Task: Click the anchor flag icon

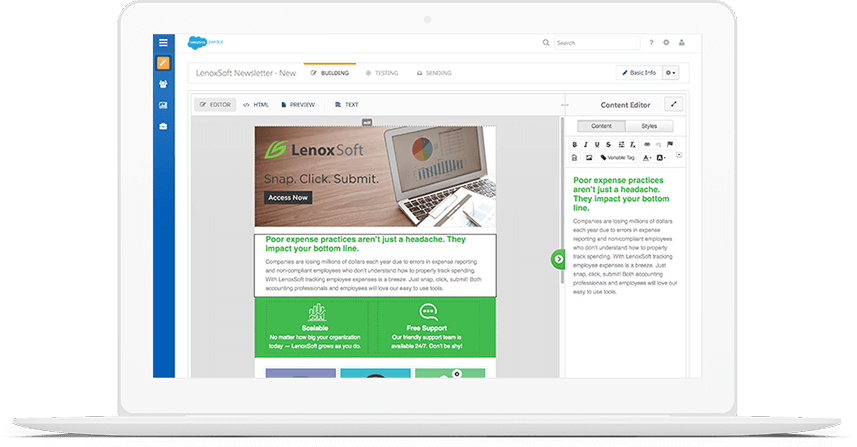Action: (670, 144)
